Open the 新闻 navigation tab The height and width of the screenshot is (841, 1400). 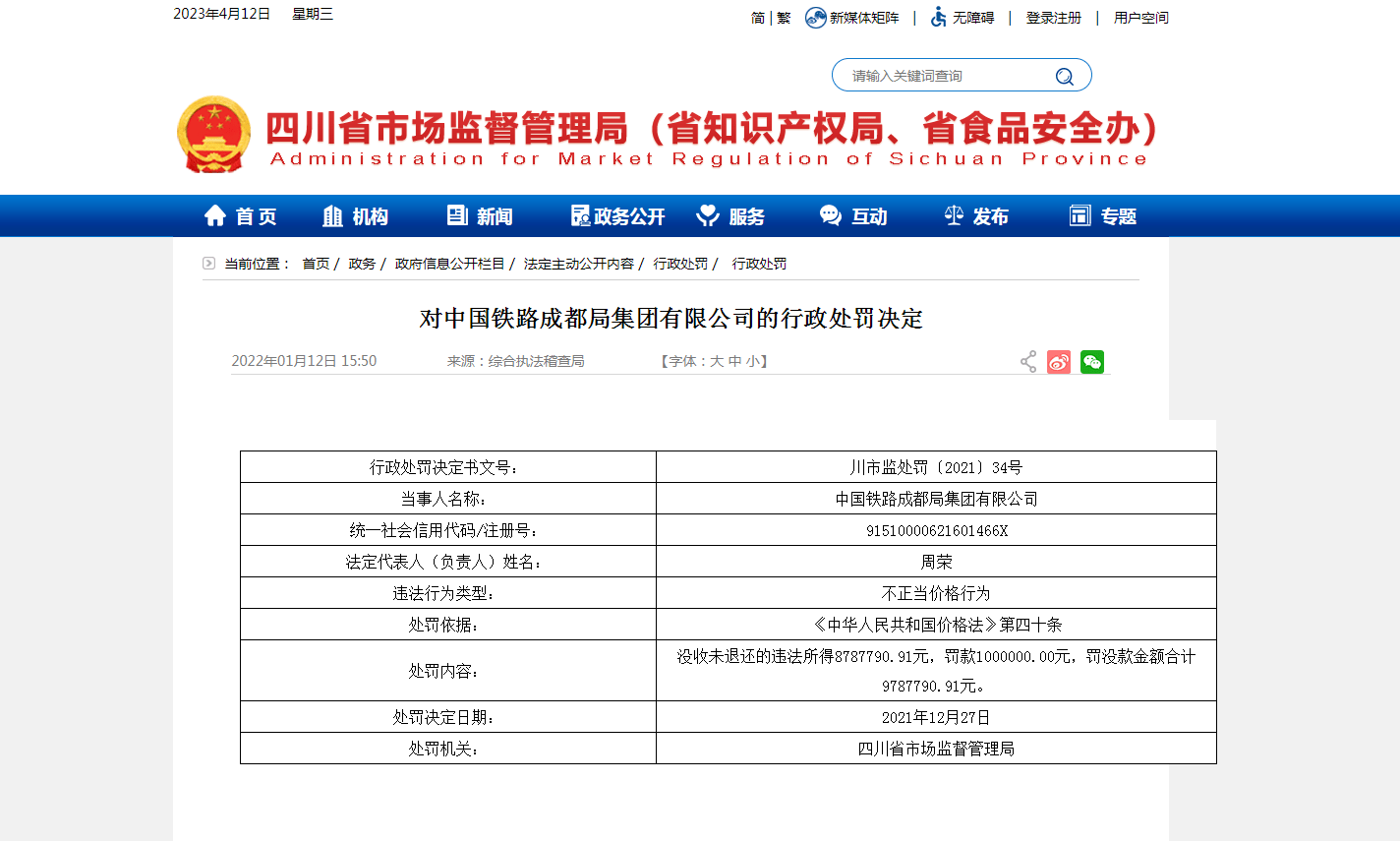(x=480, y=216)
